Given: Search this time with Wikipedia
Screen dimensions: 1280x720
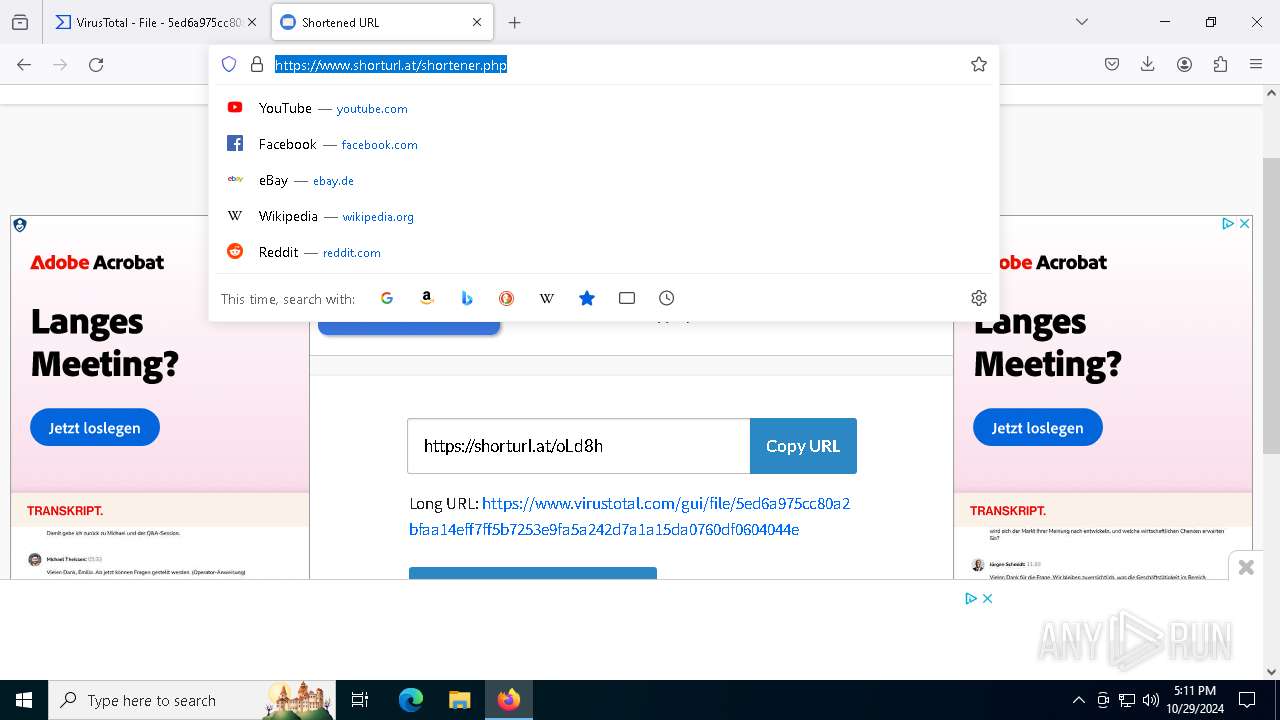Looking at the screenshot, I should [x=547, y=298].
